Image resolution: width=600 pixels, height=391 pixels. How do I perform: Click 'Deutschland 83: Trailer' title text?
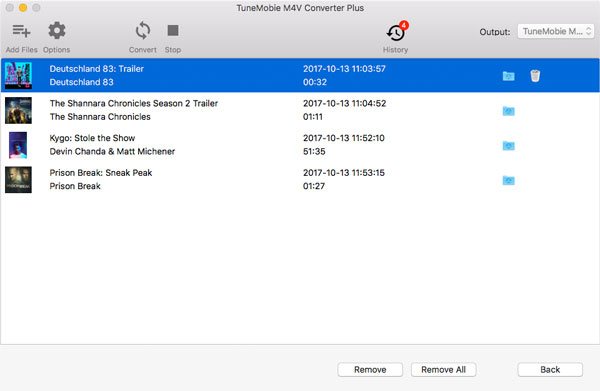click(x=96, y=69)
